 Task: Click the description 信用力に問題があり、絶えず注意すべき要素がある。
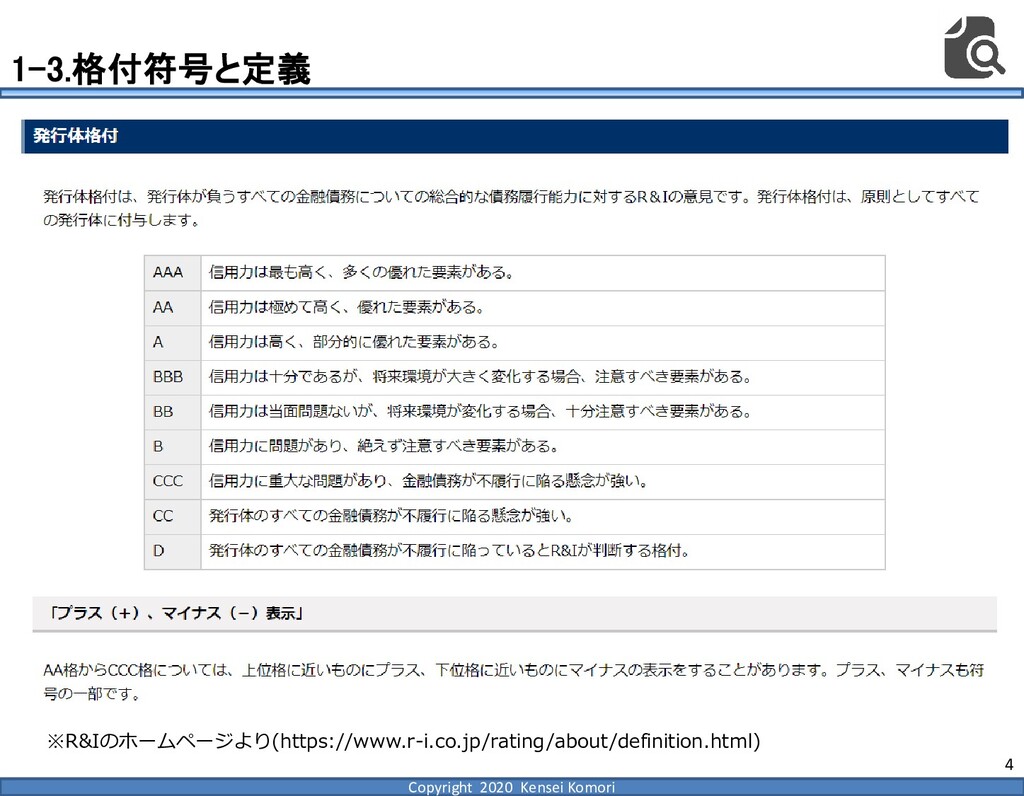pyautogui.click(x=384, y=446)
